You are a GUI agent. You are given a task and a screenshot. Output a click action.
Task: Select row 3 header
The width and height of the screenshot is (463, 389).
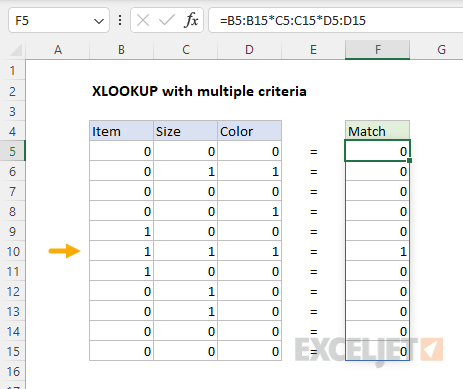pyautogui.click(x=13, y=111)
